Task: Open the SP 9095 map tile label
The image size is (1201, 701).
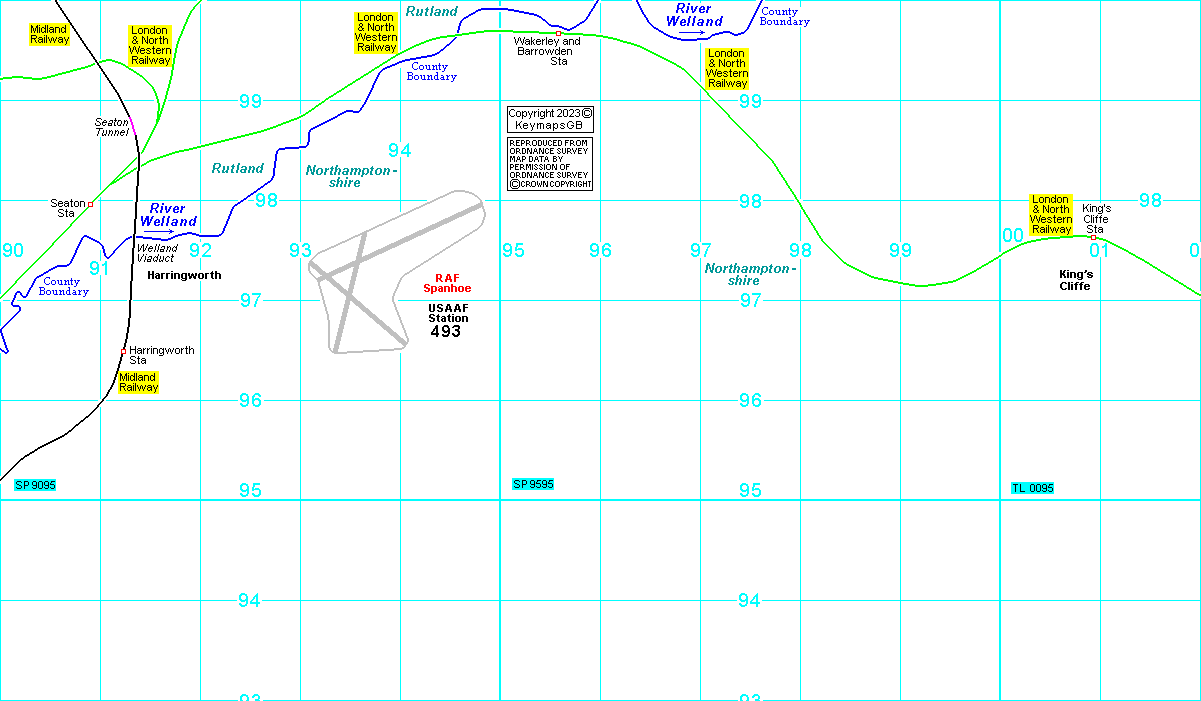Action: point(35,485)
